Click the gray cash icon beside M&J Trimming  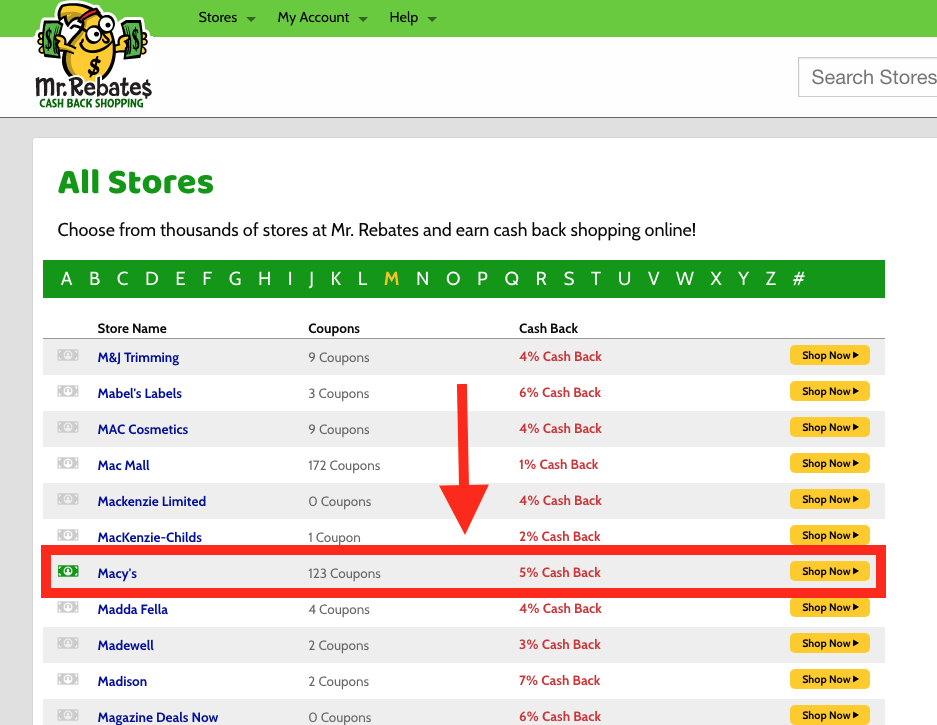(x=68, y=356)
